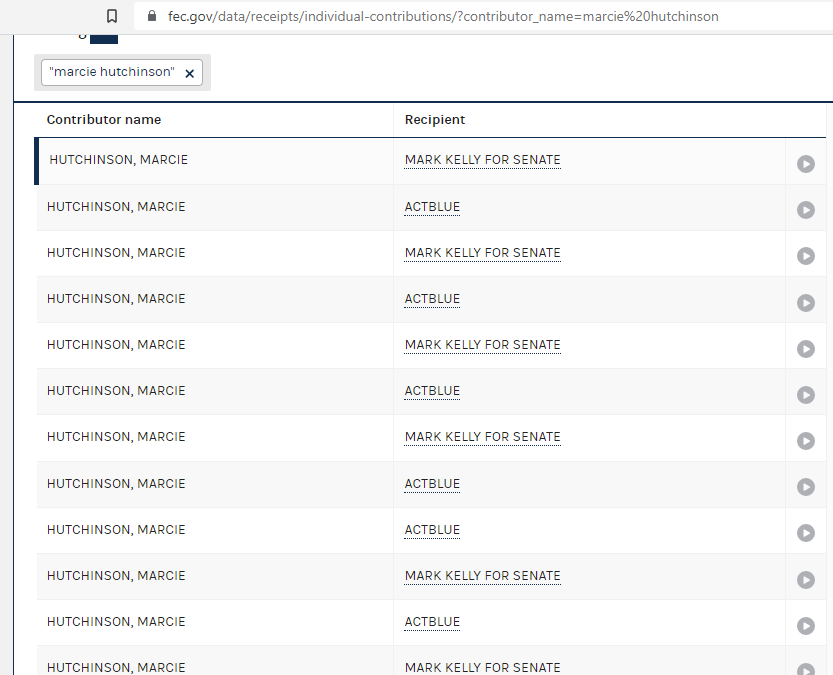The height and width of the screenshot is (675, 833).
Task: Expand details arrow on the eighth row
Action: tap(805, 487)
